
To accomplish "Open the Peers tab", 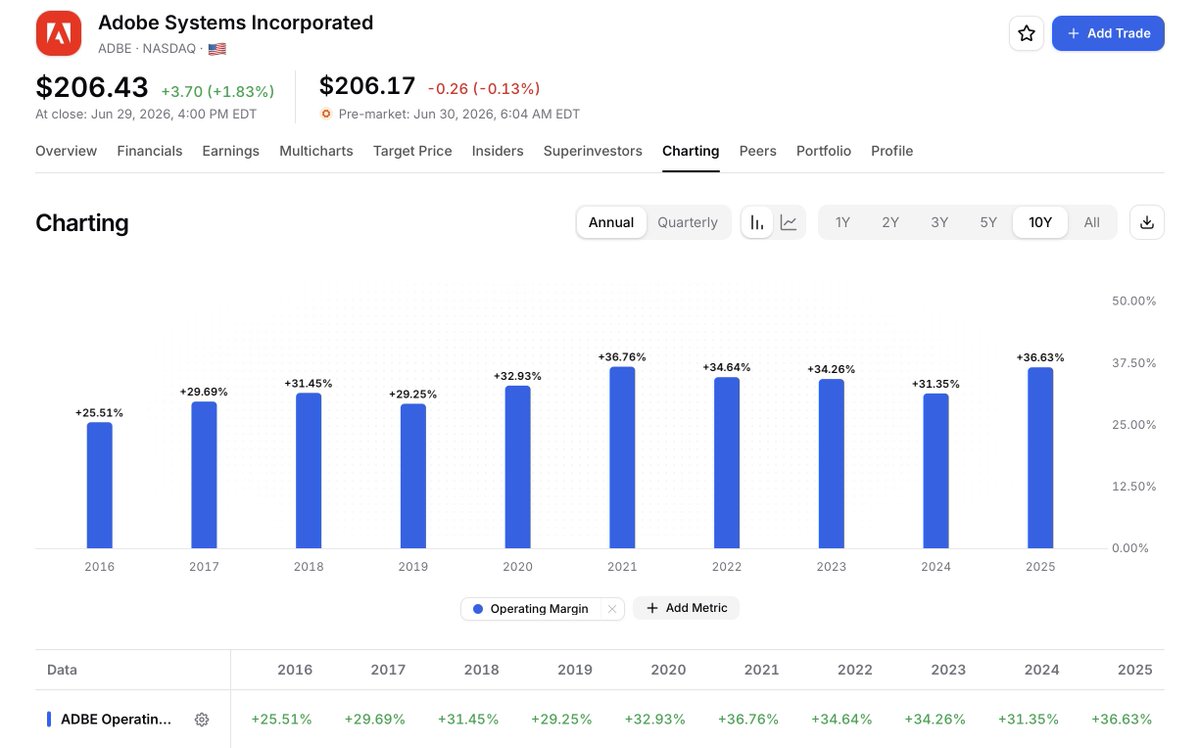I will (x=758, y=151).
